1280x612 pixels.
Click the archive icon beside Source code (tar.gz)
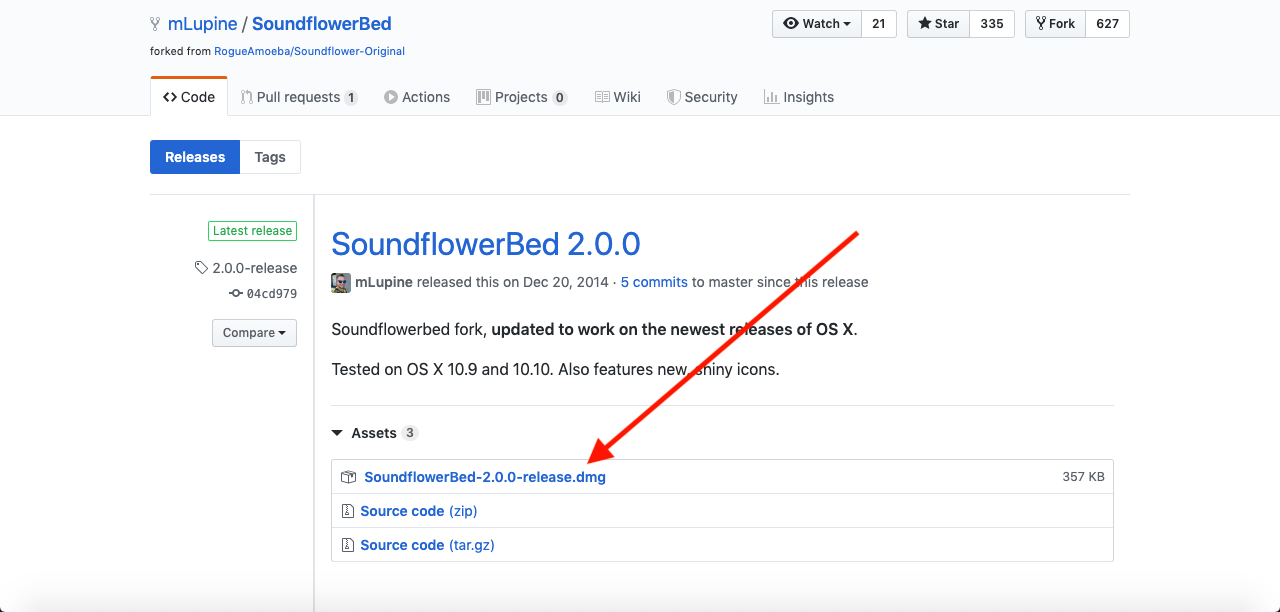[348, 545]
